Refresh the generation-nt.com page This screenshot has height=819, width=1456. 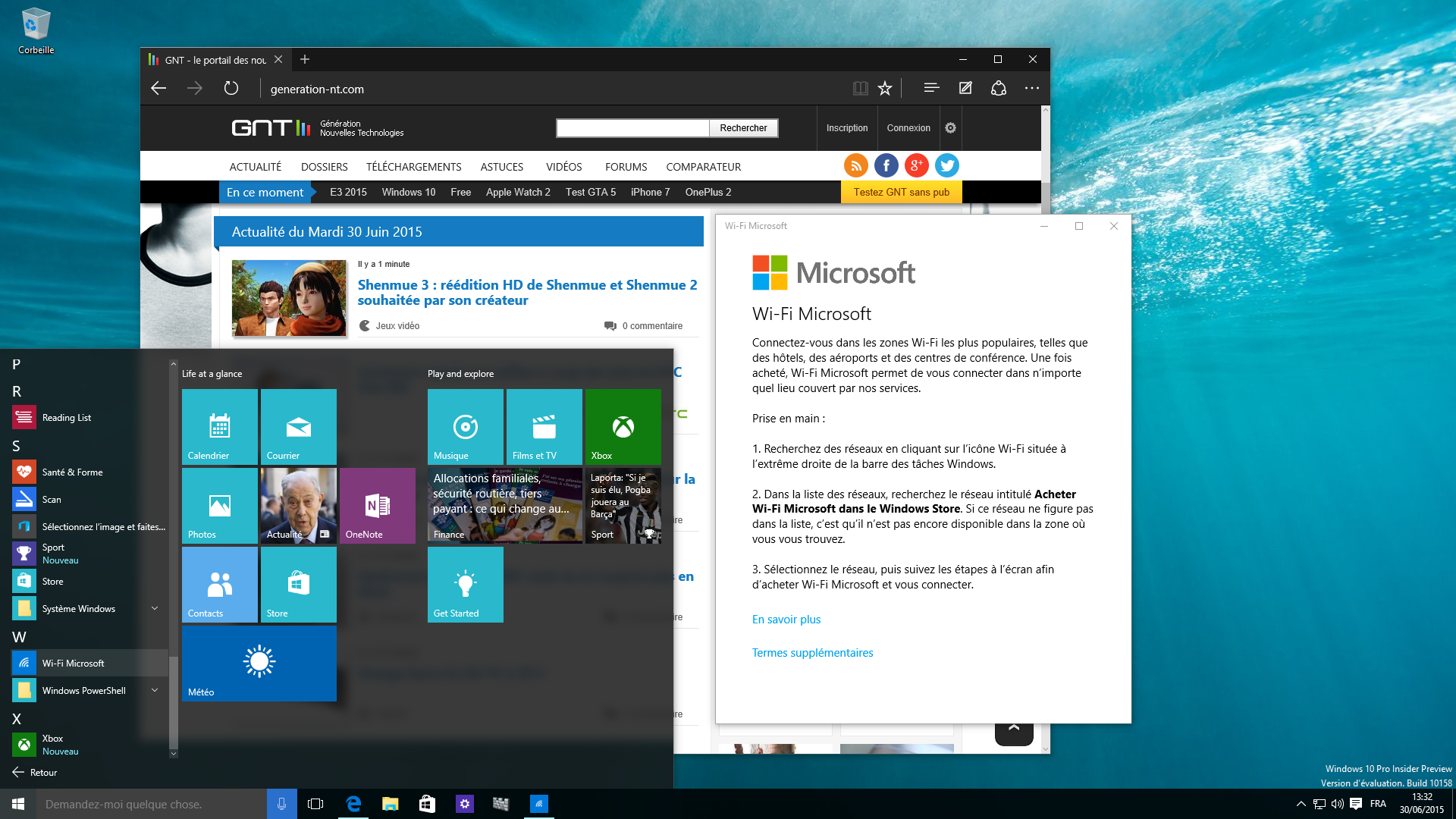[x=231, y=89]
